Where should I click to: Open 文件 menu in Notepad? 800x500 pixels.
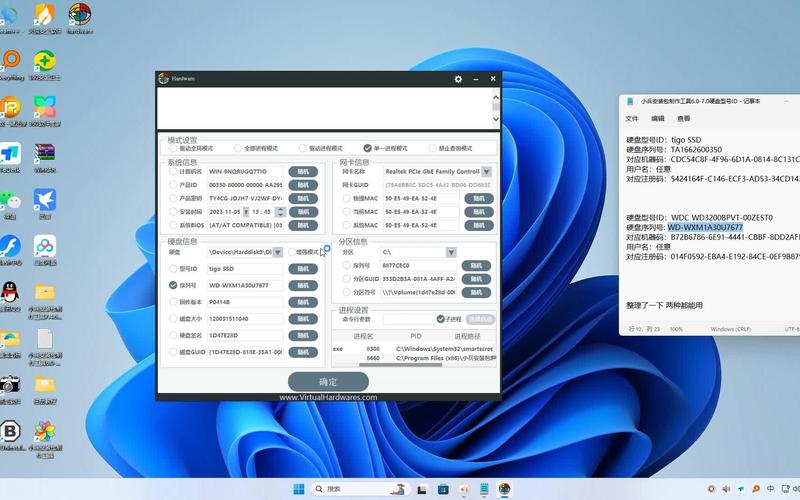(632, 118)
